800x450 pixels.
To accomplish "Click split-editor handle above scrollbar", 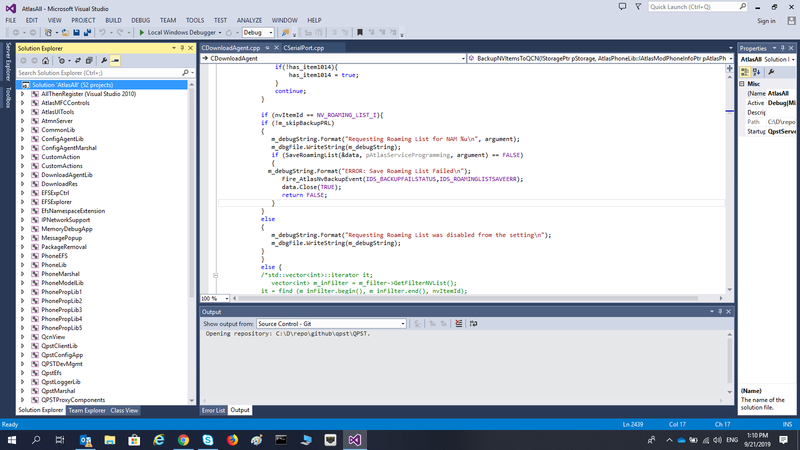I will pyautogui.click(x=730, y=68).
